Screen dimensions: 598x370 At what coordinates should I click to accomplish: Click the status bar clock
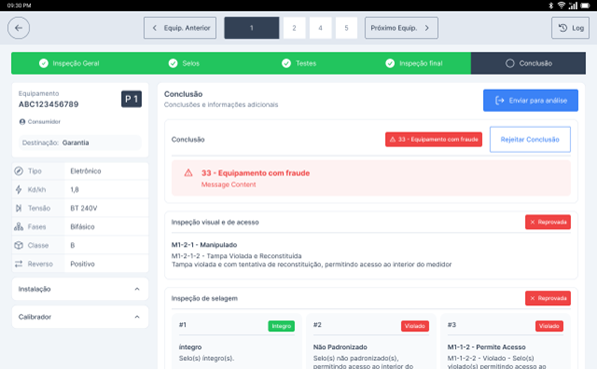19,5
